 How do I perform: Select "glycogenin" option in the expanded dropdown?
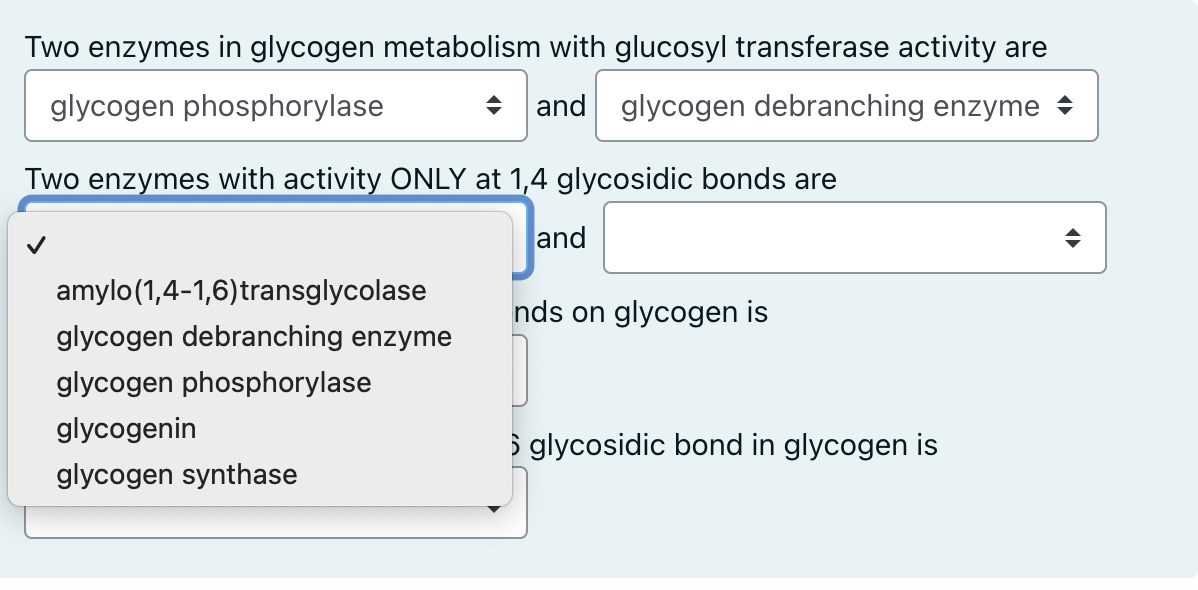[125, 428]
